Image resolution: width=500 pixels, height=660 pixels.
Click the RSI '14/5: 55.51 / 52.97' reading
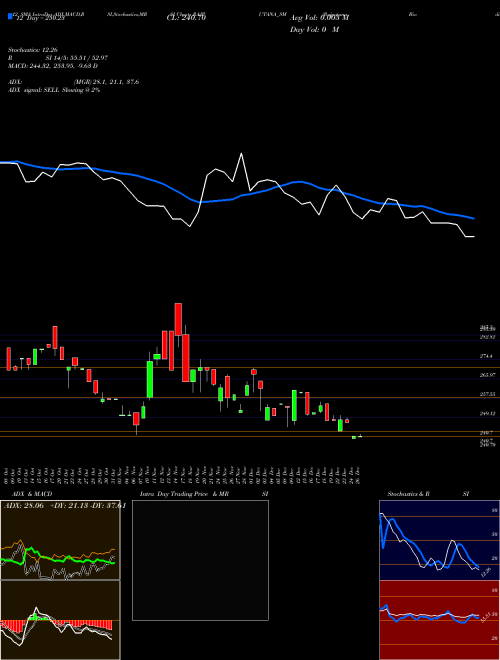tap(77, 58)
